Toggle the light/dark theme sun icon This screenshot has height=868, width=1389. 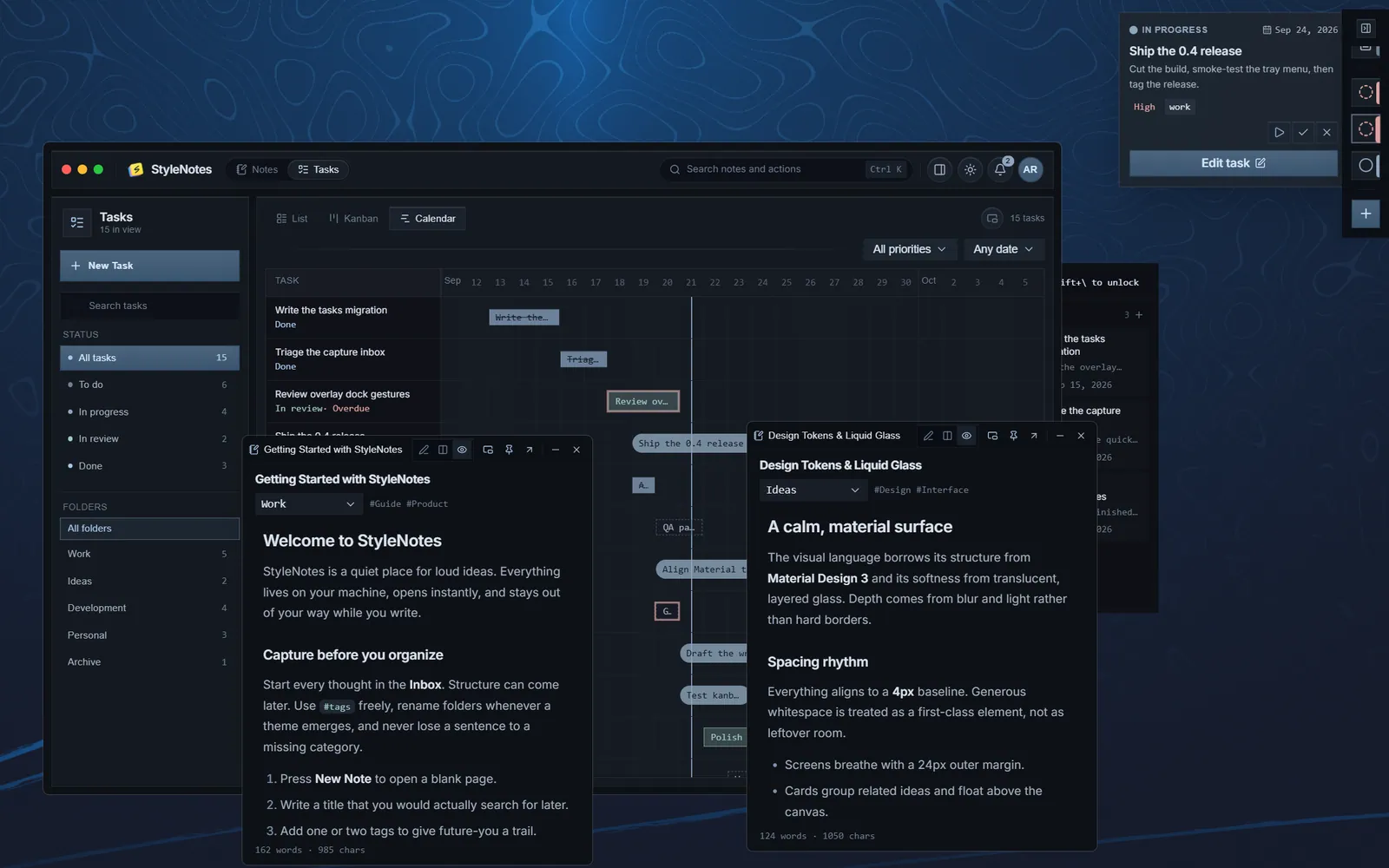coord(971,169)
